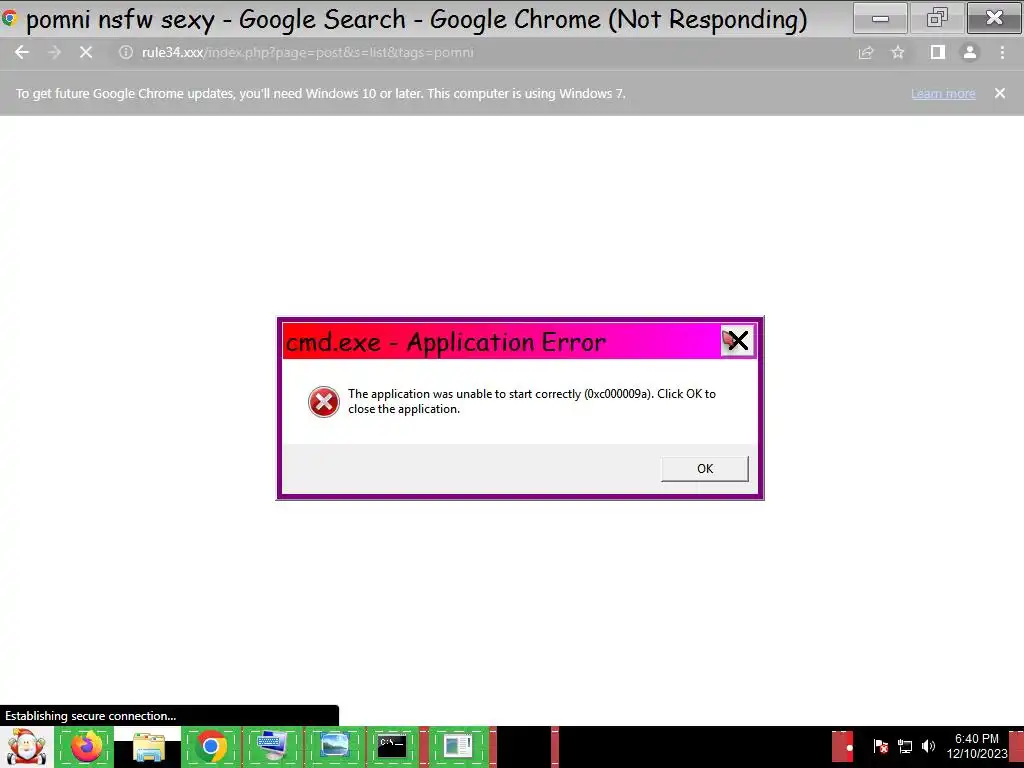
Task: Click the 'Establishing secure connection...' status text
Action: tap(91, 716)
